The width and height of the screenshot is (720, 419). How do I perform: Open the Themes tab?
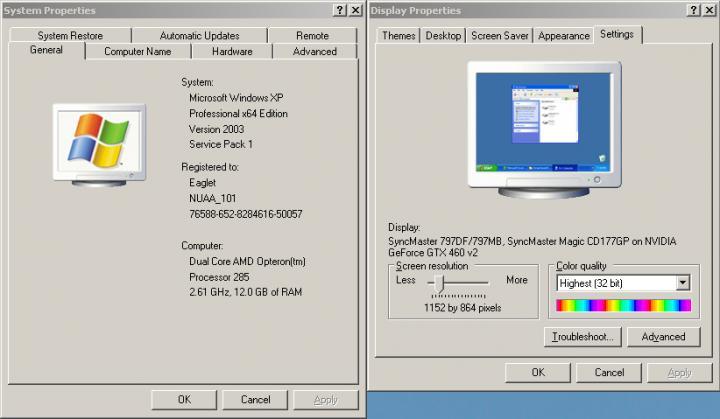click(x=398, y=36)
